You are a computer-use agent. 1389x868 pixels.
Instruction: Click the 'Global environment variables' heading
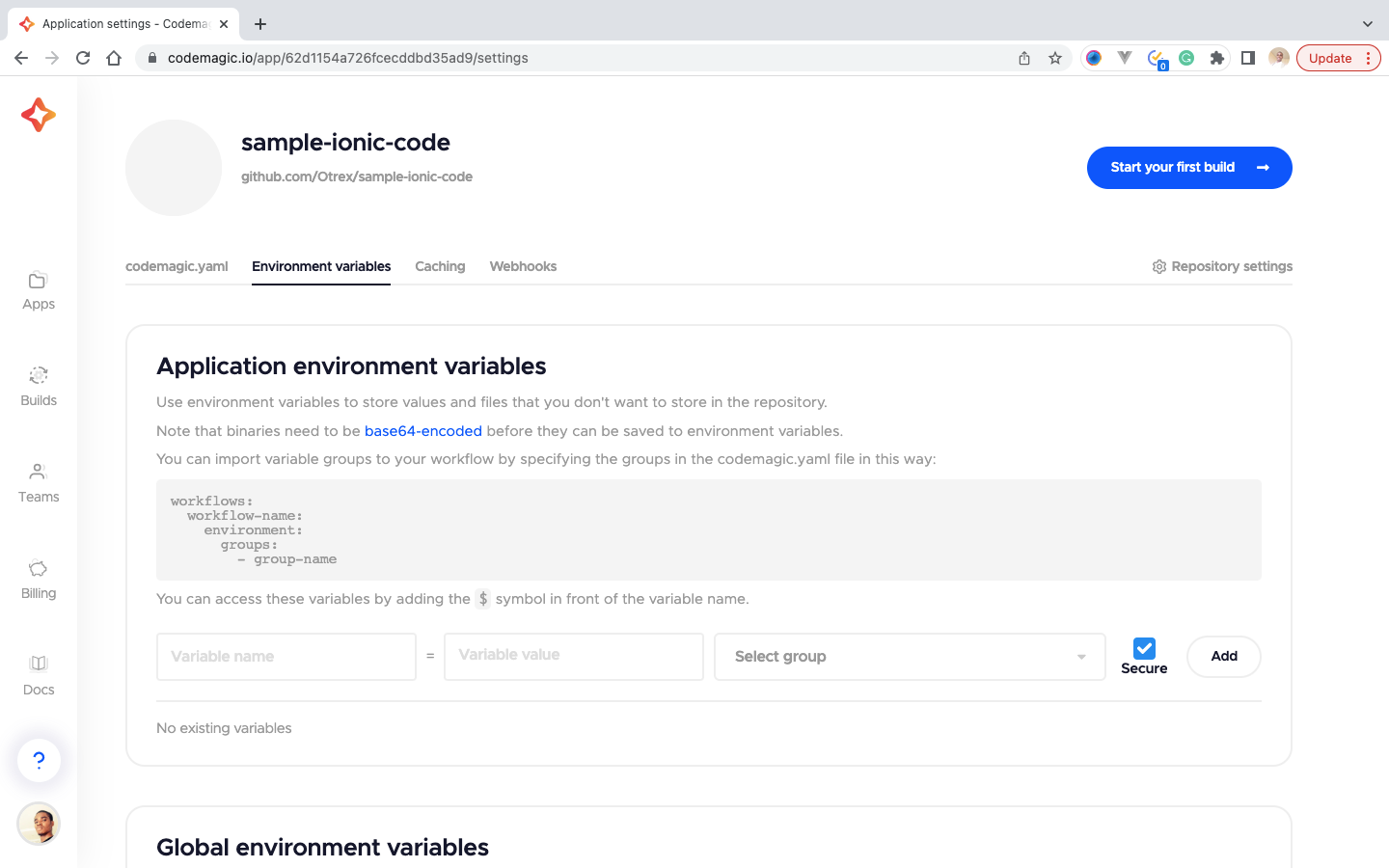point(322,847)
